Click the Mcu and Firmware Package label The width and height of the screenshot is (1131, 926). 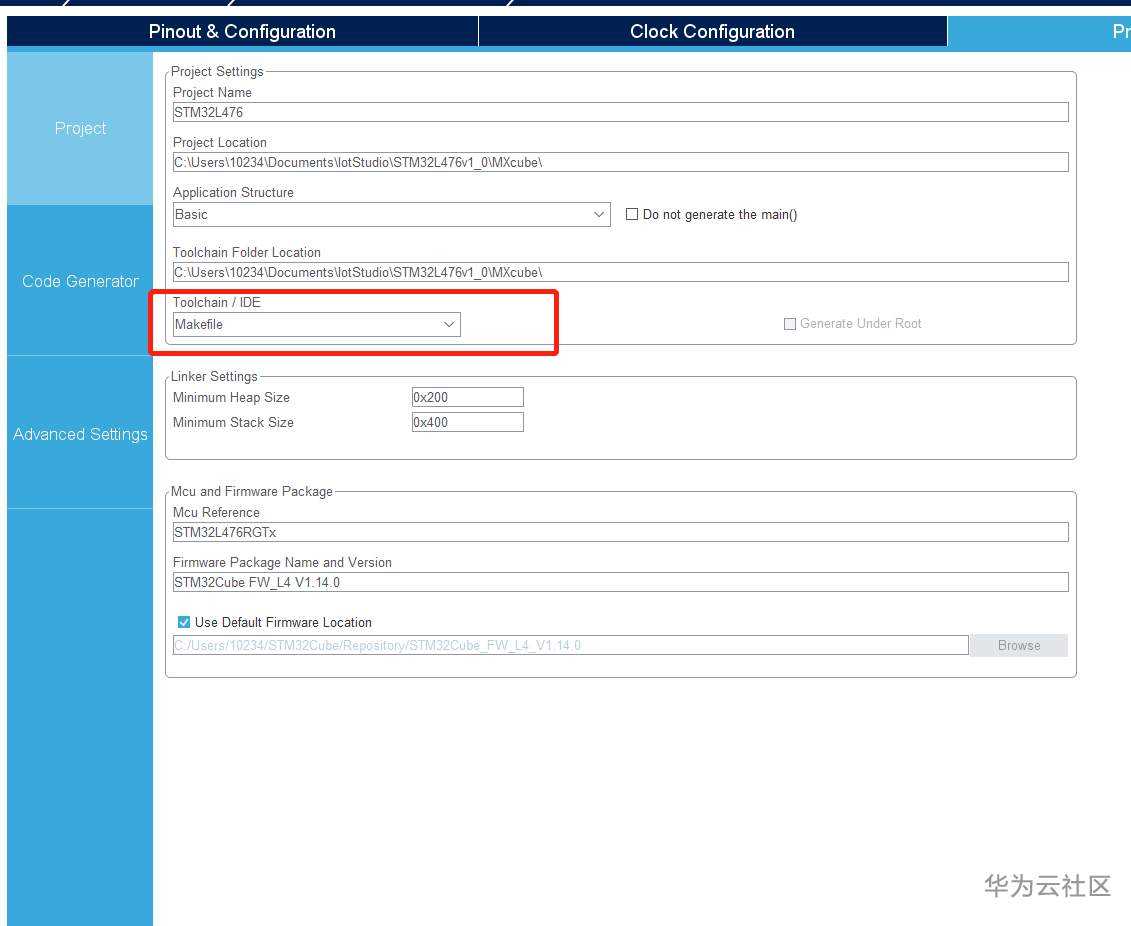click(252, 491)
